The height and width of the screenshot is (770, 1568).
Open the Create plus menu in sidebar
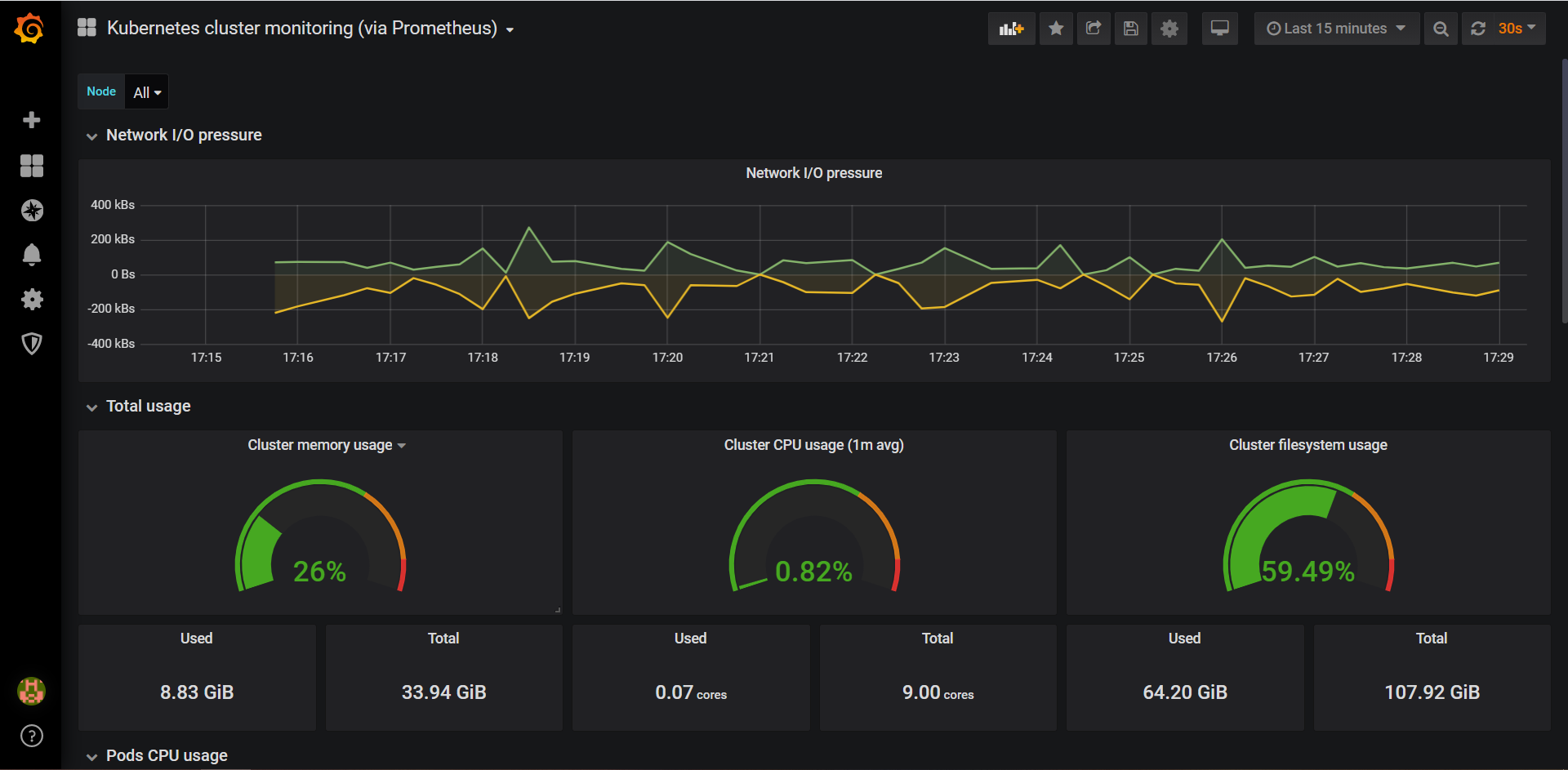point(31,120)
